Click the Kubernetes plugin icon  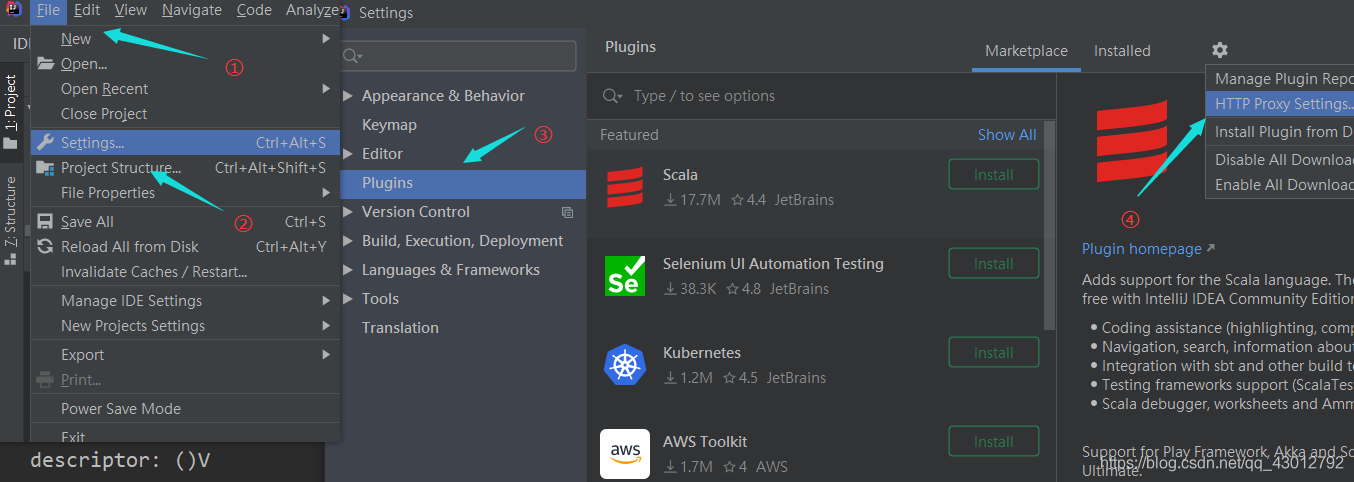click(x=625, y=365)
